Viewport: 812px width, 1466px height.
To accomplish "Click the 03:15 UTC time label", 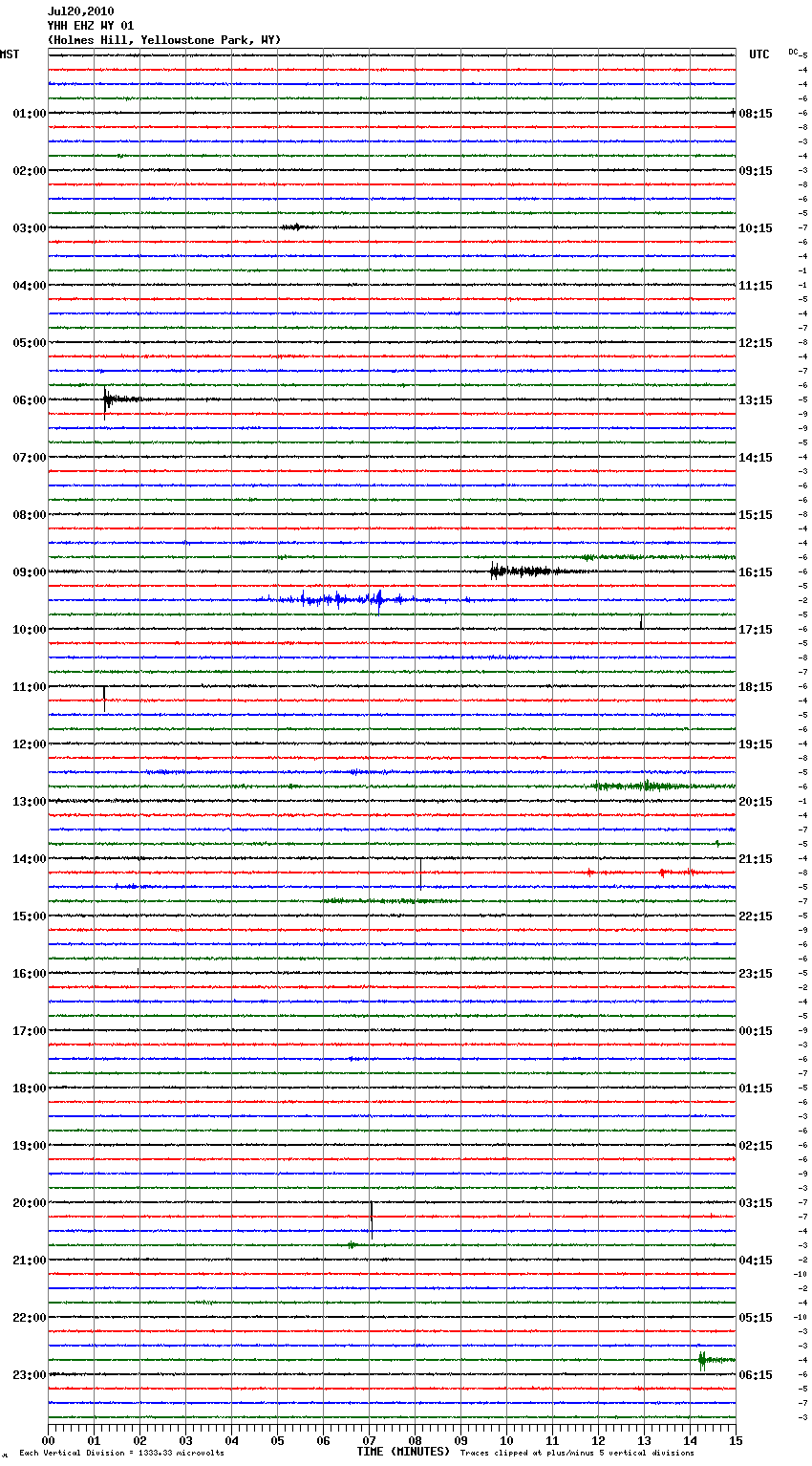I will click(756, 1203).
